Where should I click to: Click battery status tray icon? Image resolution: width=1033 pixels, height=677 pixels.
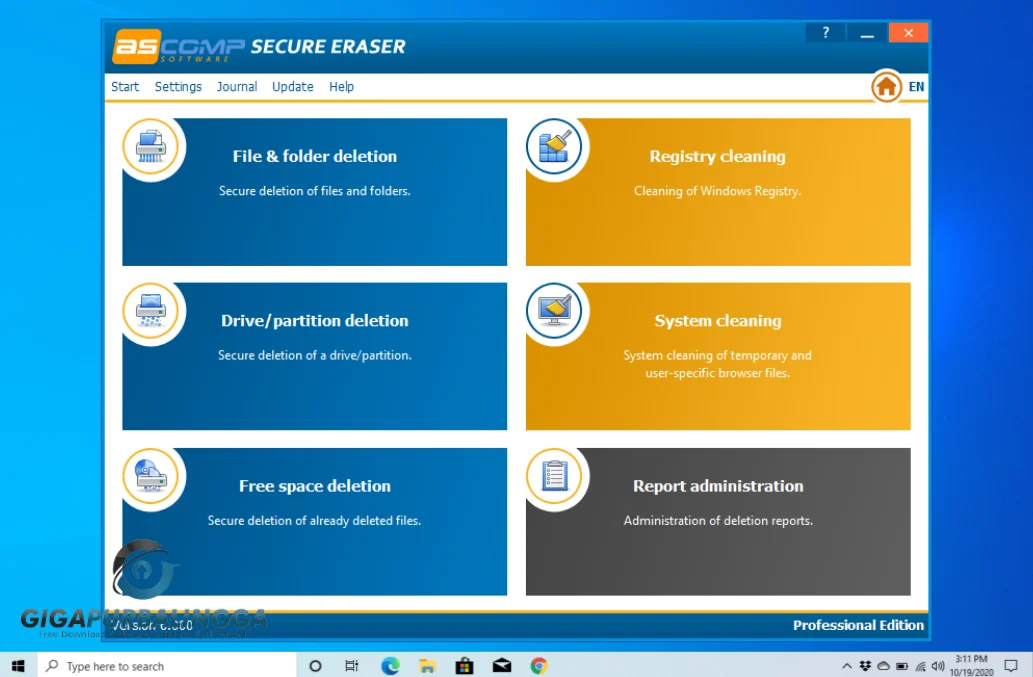(x=902, y=666)
